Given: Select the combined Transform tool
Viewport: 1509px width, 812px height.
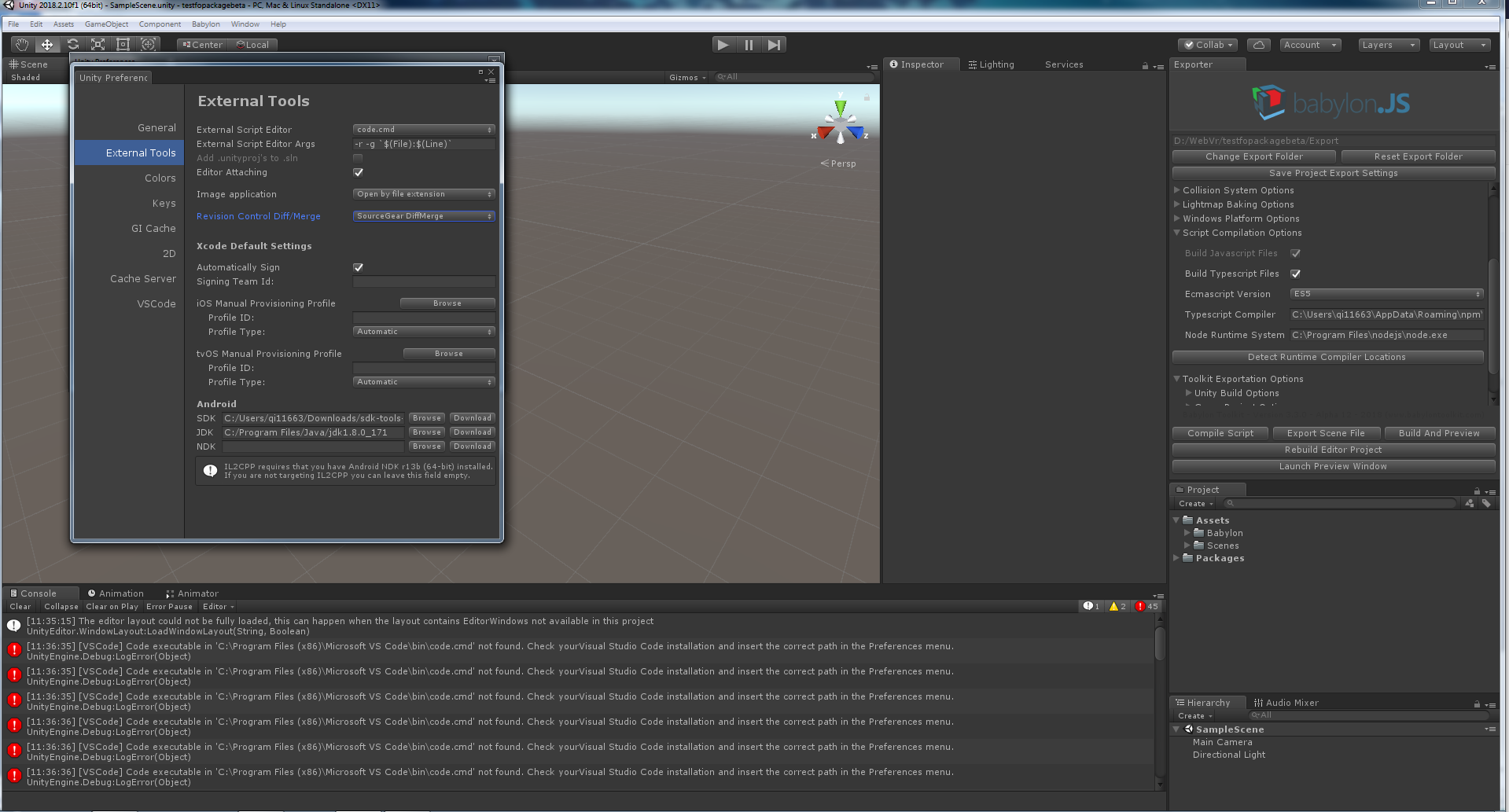Looking at the screenshot, I should (148, 45).
